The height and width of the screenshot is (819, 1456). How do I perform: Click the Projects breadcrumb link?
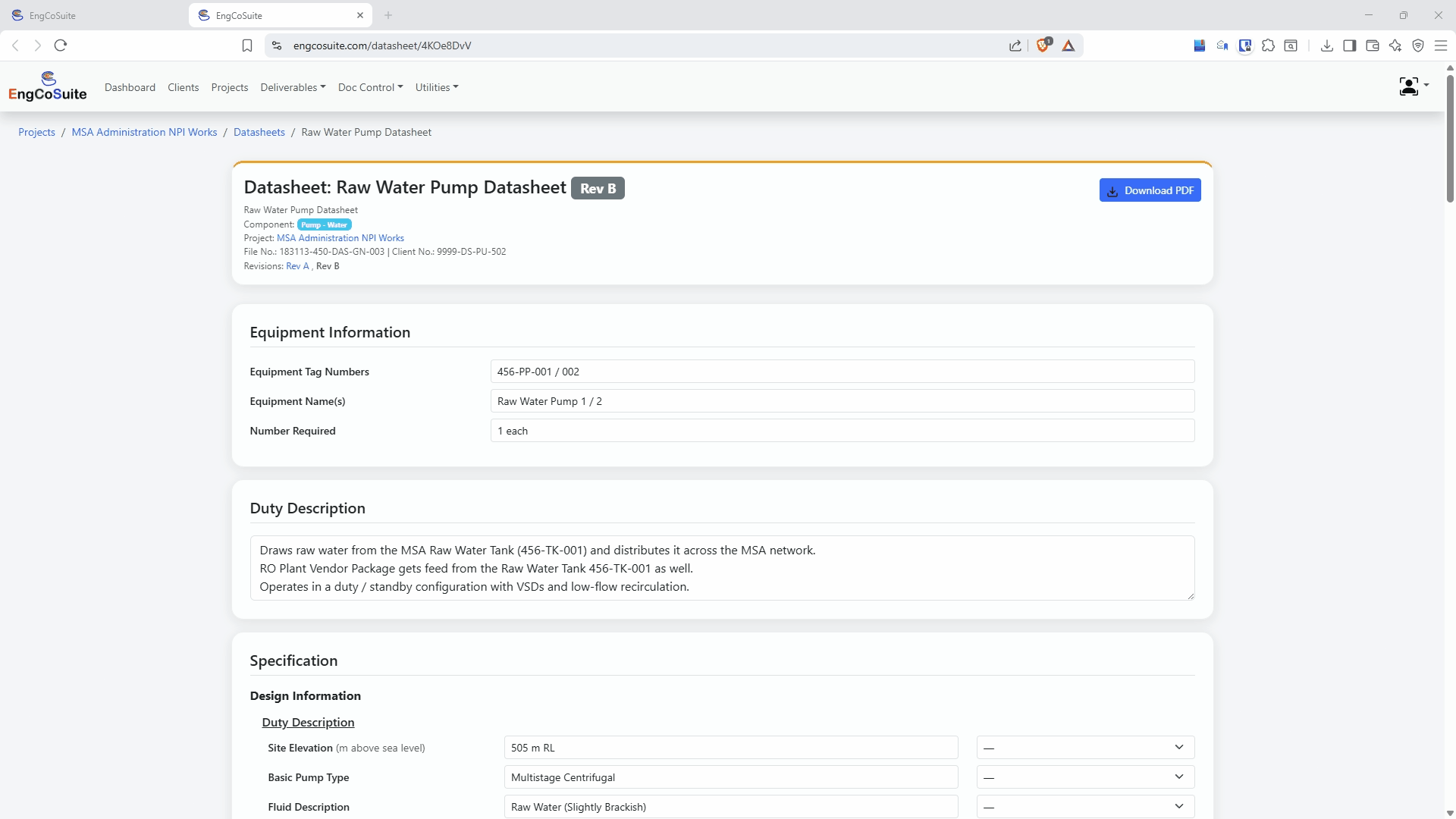(36, 132)
